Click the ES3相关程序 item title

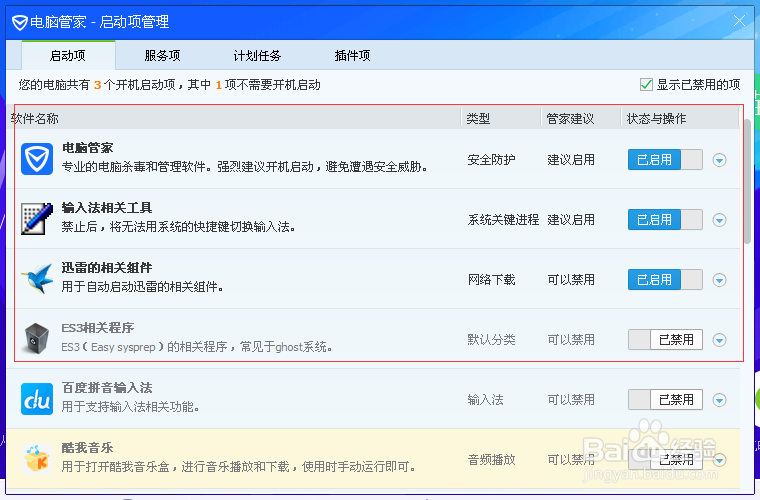(x=98, y=328)
